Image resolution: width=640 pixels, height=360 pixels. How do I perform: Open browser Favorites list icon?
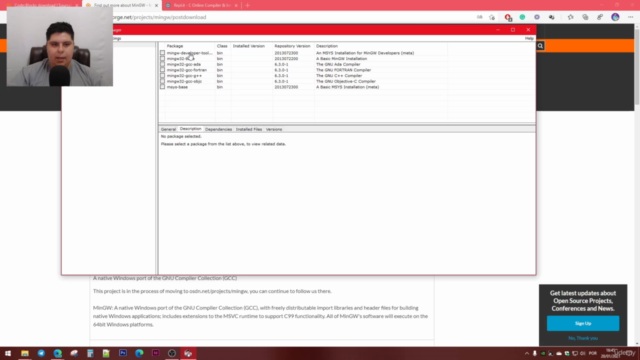[570, 17]
